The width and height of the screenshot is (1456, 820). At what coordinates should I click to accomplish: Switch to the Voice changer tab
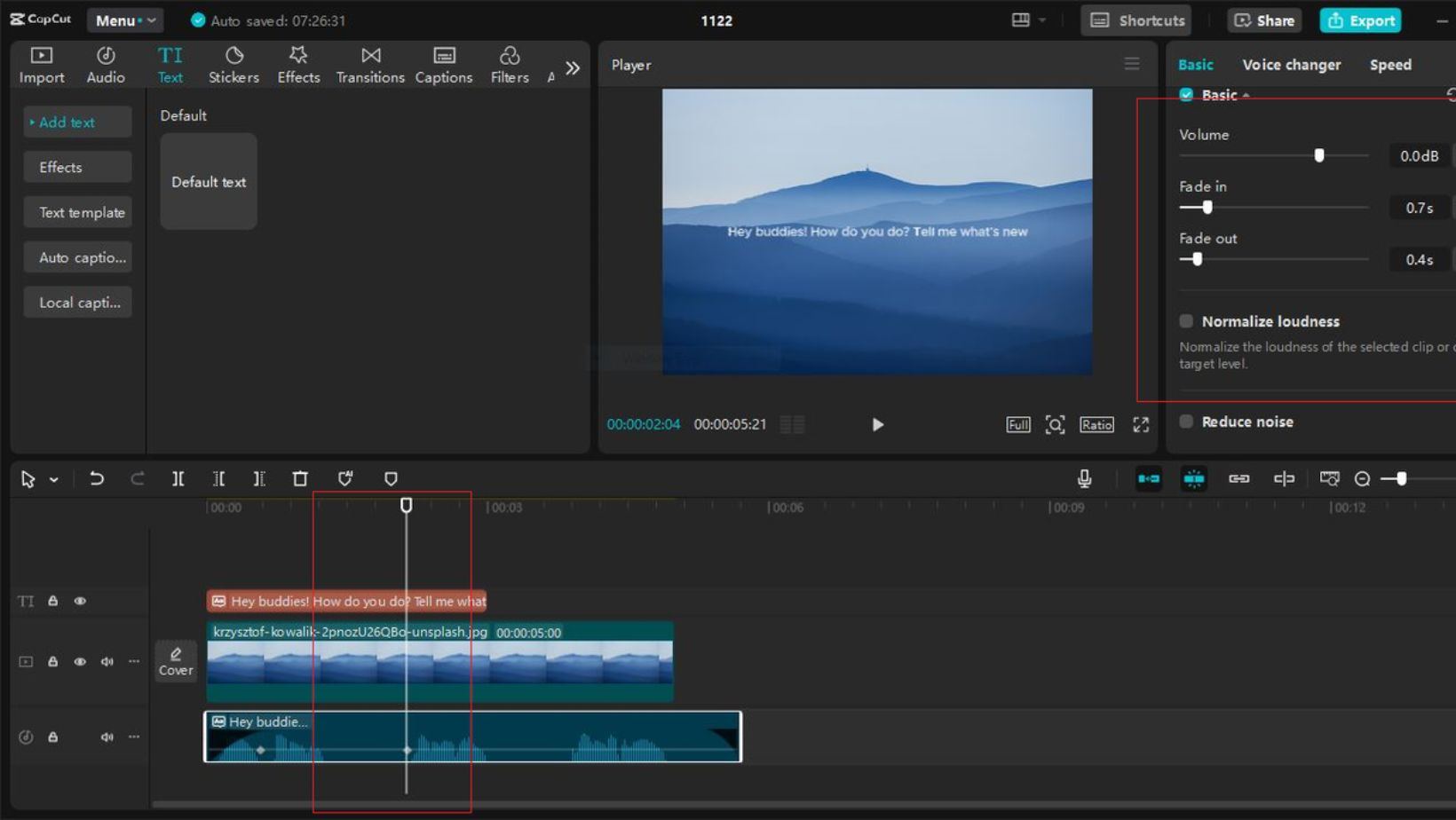(1291, 65)
